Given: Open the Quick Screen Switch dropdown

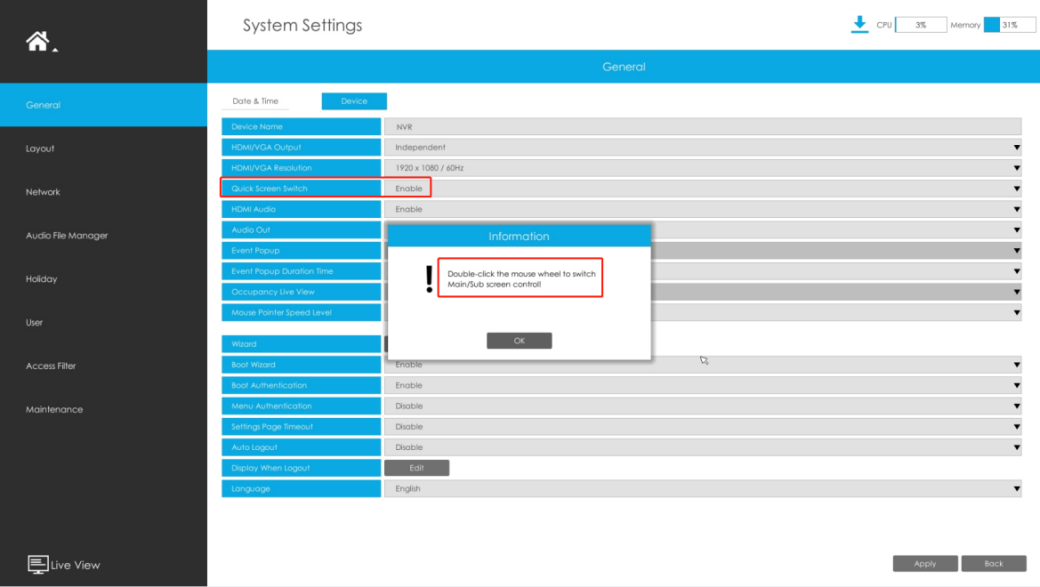Looking at the screenshot, I should [x=702, y=188].
